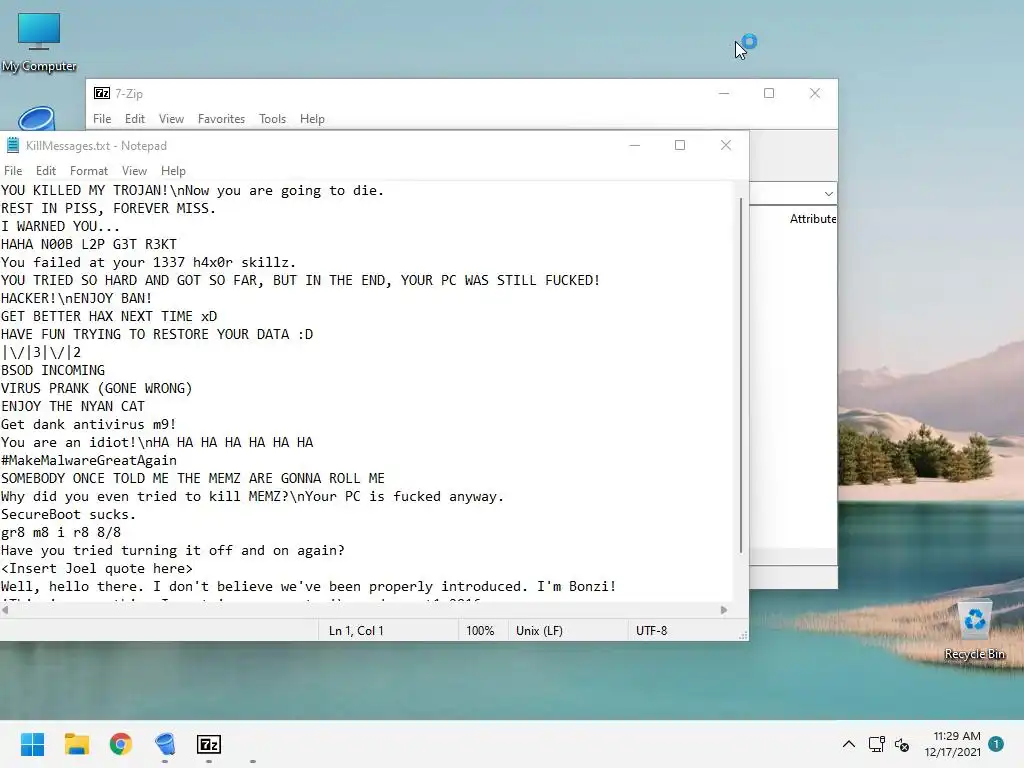Screen dimensions: 1024x768
Task: Open 7-Zip Favorites menu
Action: click(x=221, y=119)
